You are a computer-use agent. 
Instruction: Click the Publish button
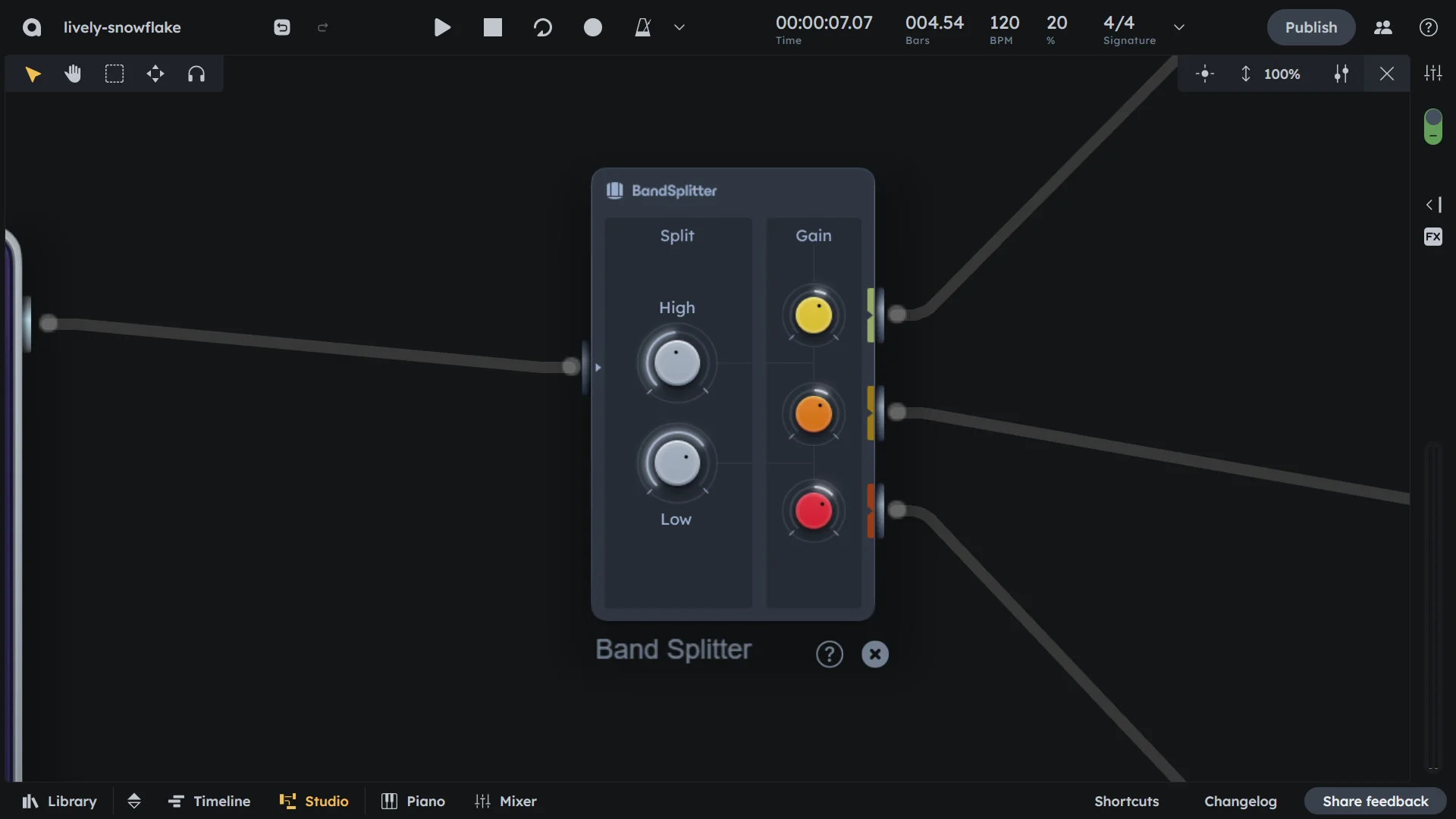pyautogui.click(x=1310, y=27)
